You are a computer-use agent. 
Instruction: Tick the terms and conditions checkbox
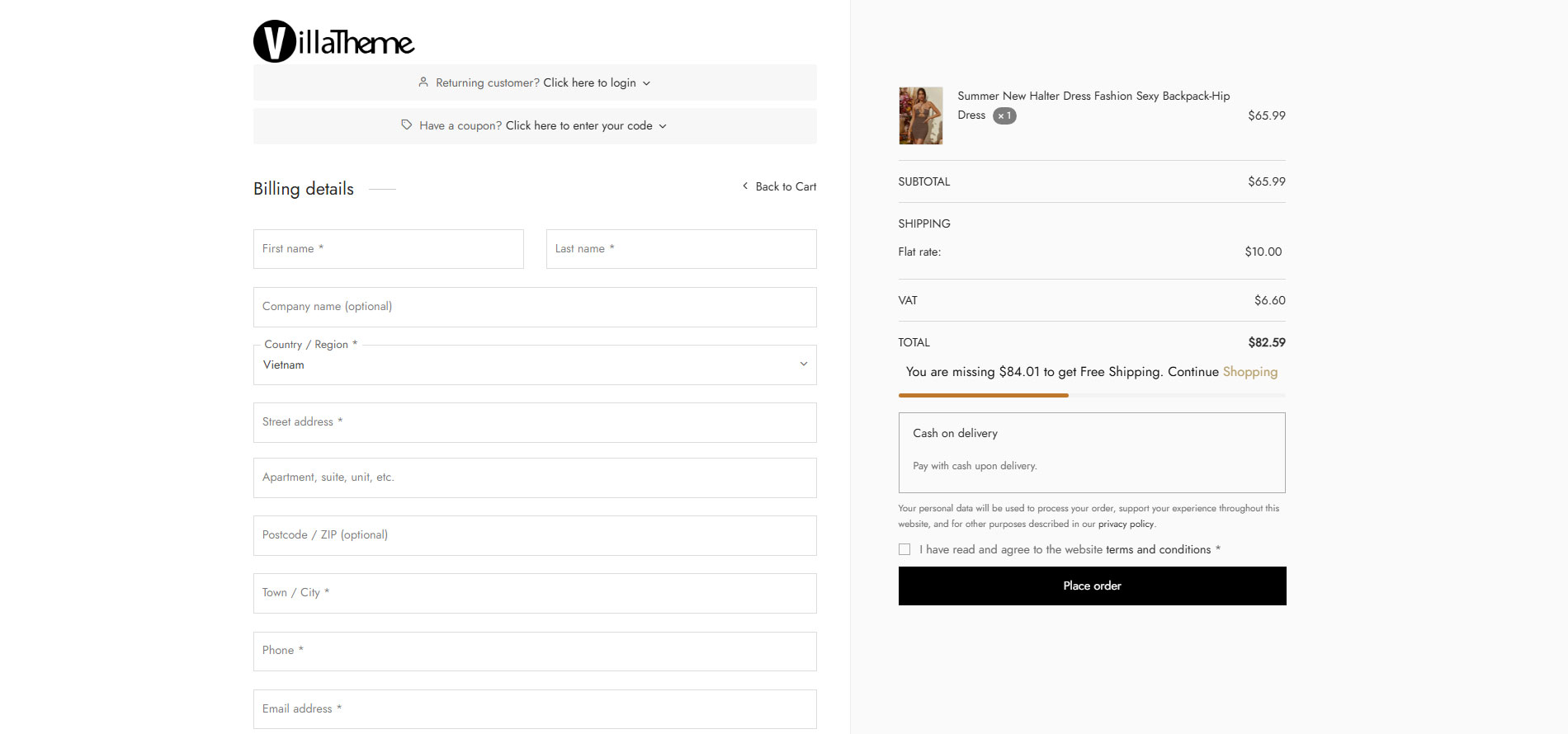(x=904, y=549)
